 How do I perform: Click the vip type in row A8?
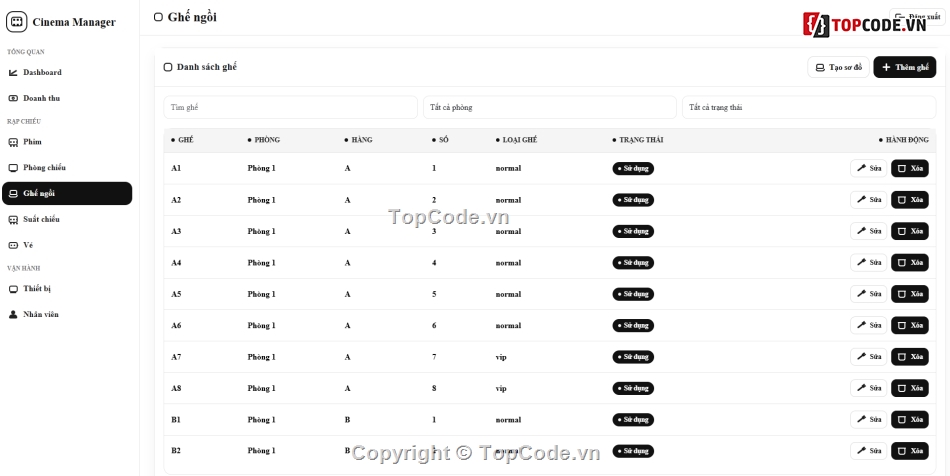[x=501, y=388]
